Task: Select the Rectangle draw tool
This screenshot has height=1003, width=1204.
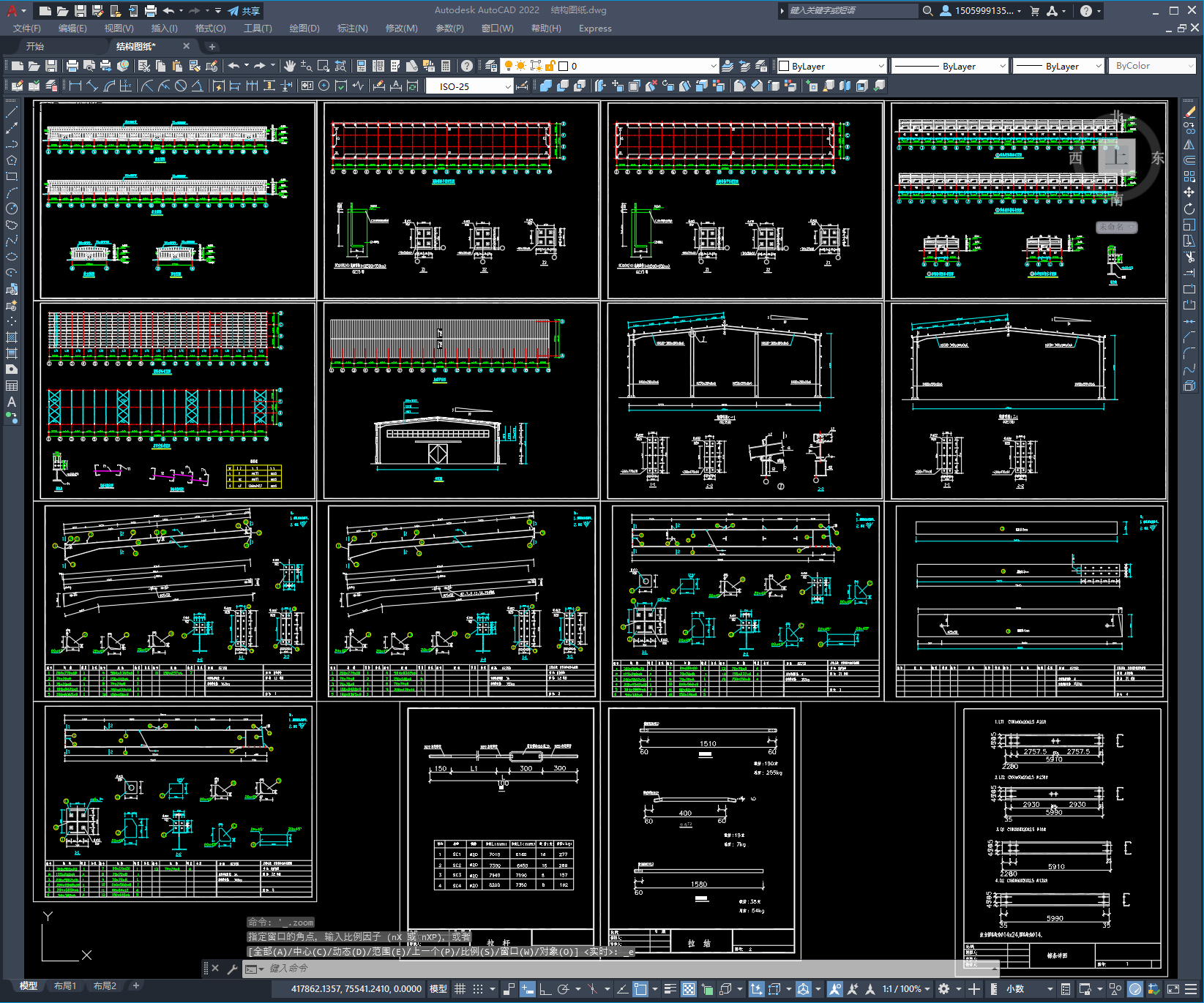Action: [x=12, y=176]
